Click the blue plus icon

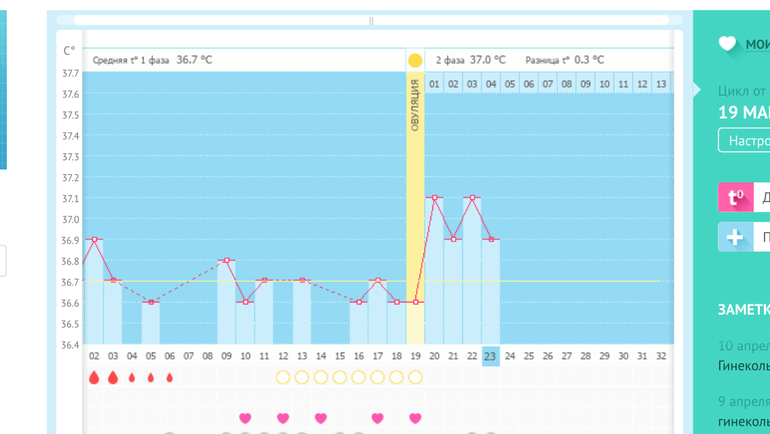(x=735, y=237)
